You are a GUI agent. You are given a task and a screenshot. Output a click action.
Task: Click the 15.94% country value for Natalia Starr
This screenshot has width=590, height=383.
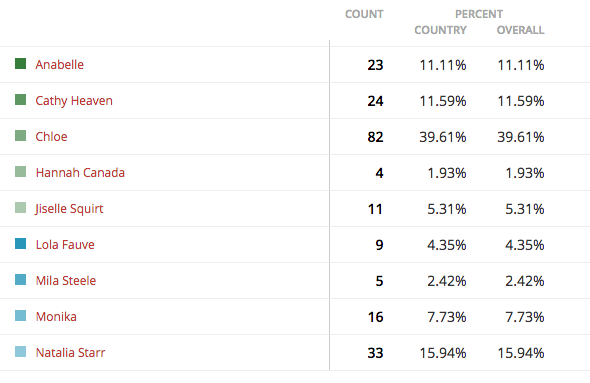443,353
